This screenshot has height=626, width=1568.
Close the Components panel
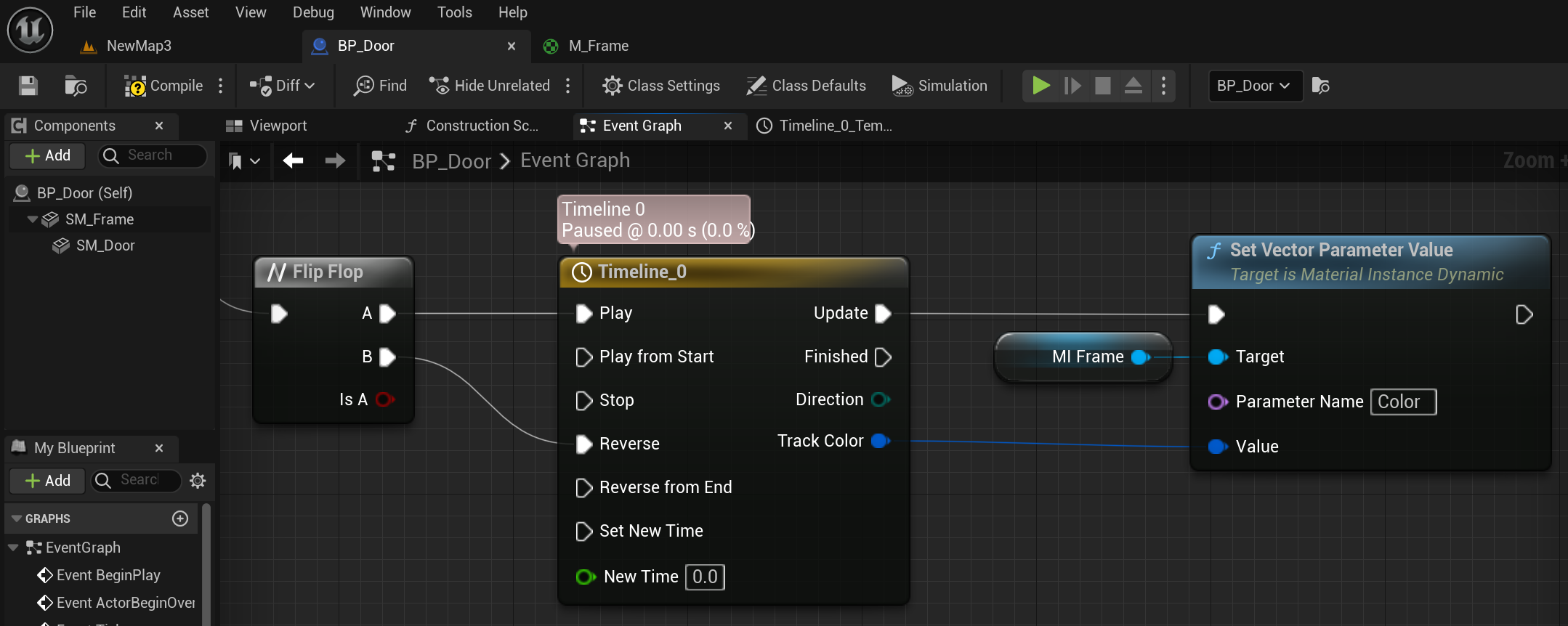159,126
